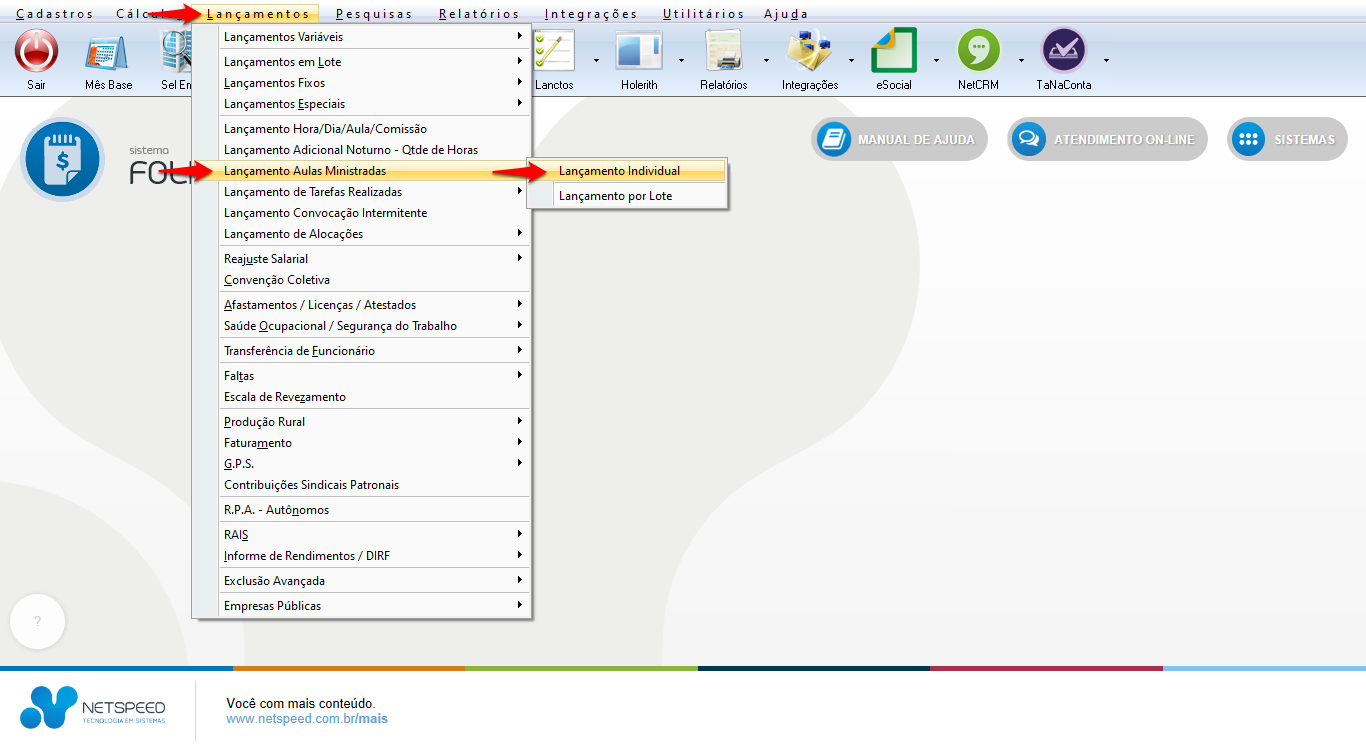
Task: Launch the NetCRM chat icon
Action: 978,52
